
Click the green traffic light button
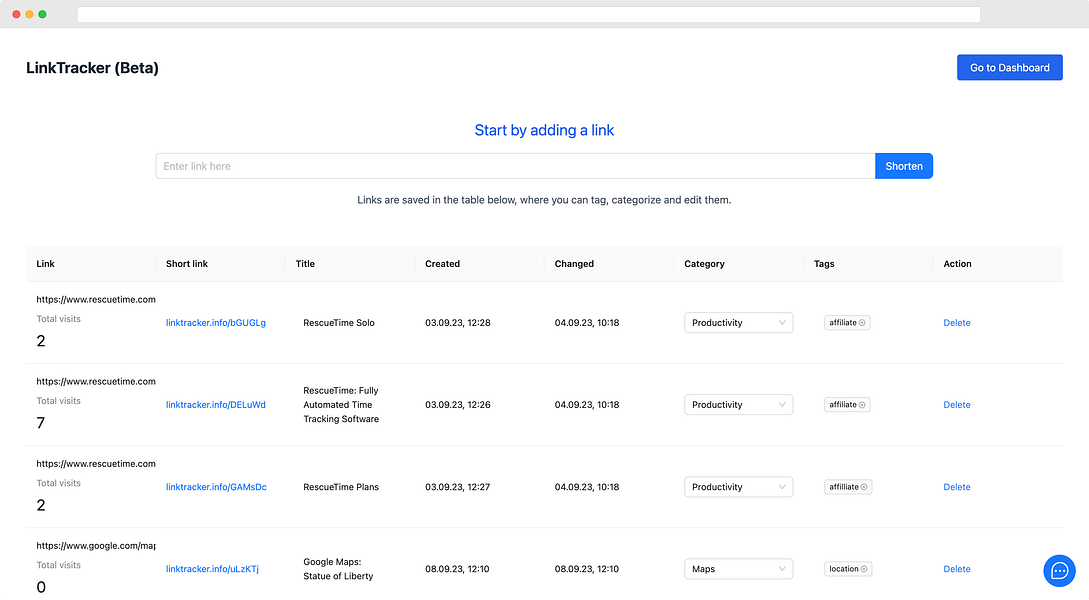click(x=42, y=14)
